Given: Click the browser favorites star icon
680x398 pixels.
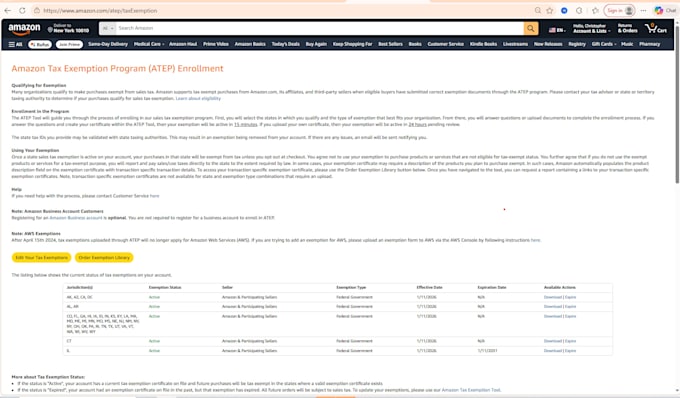Looking at the screenshot, I should point(550,10).
